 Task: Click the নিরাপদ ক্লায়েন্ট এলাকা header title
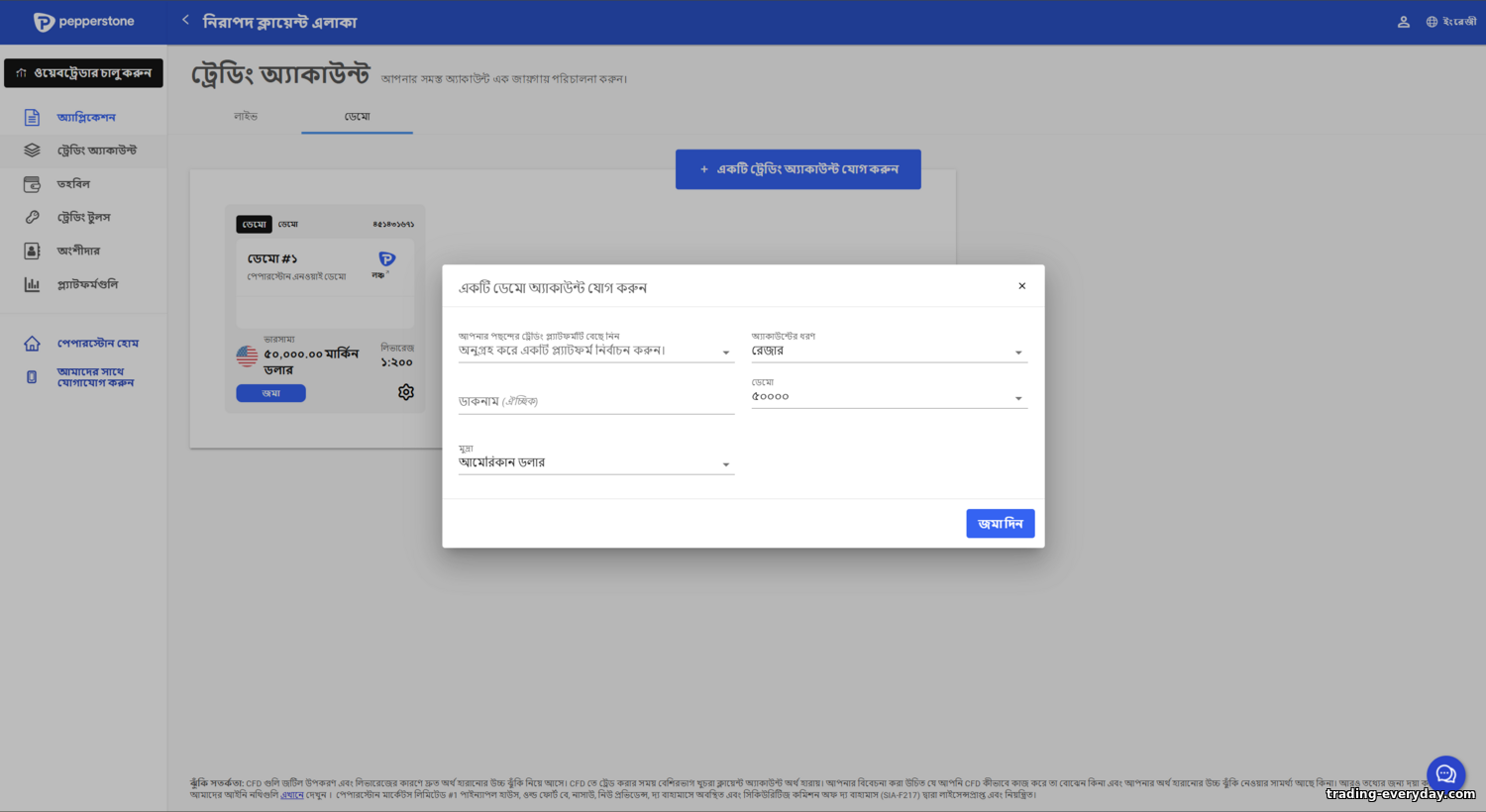(279, 22)
